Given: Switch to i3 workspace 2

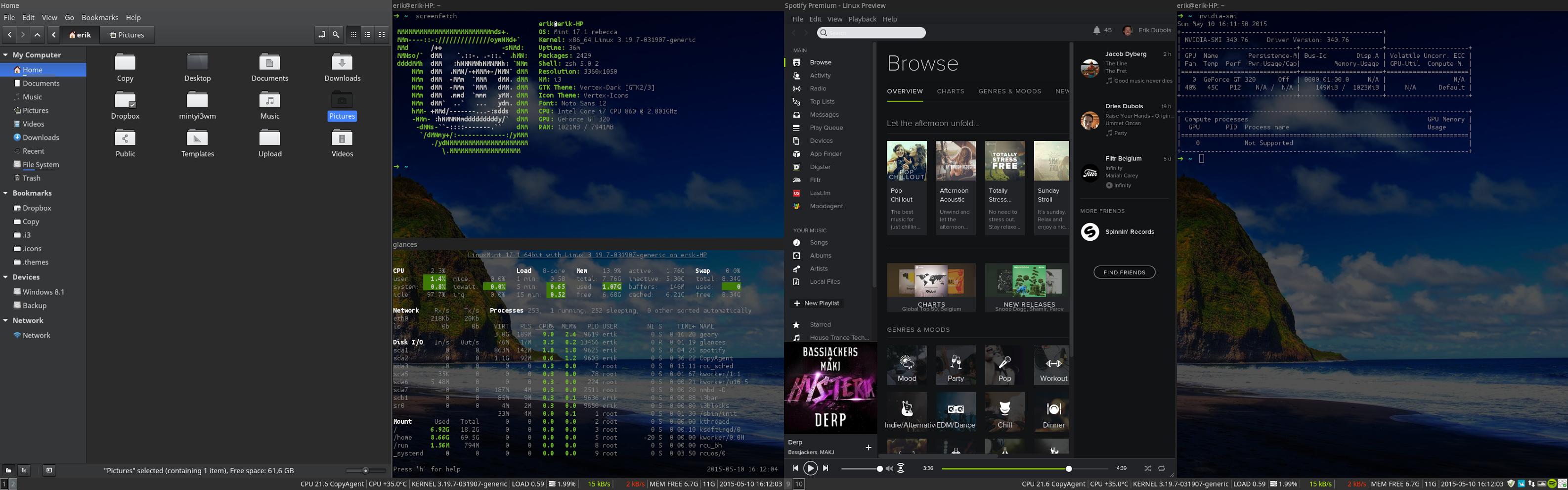Looking at the screenshot, I should click(x=13, y=484).
